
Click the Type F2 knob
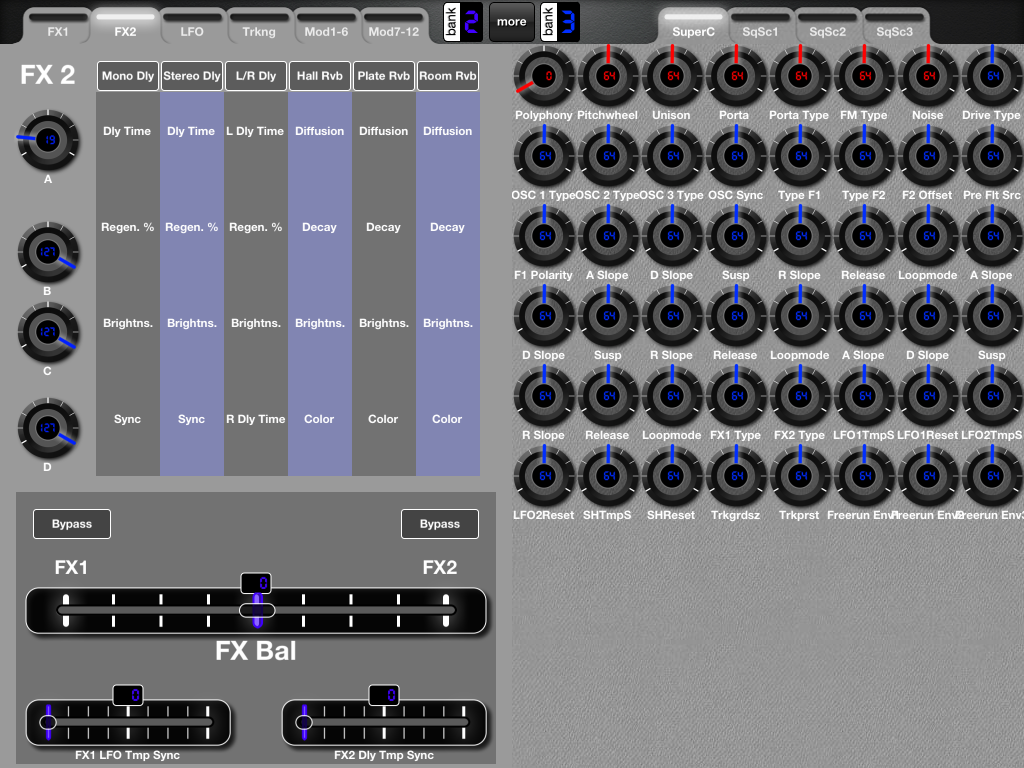tap(864, 156)
